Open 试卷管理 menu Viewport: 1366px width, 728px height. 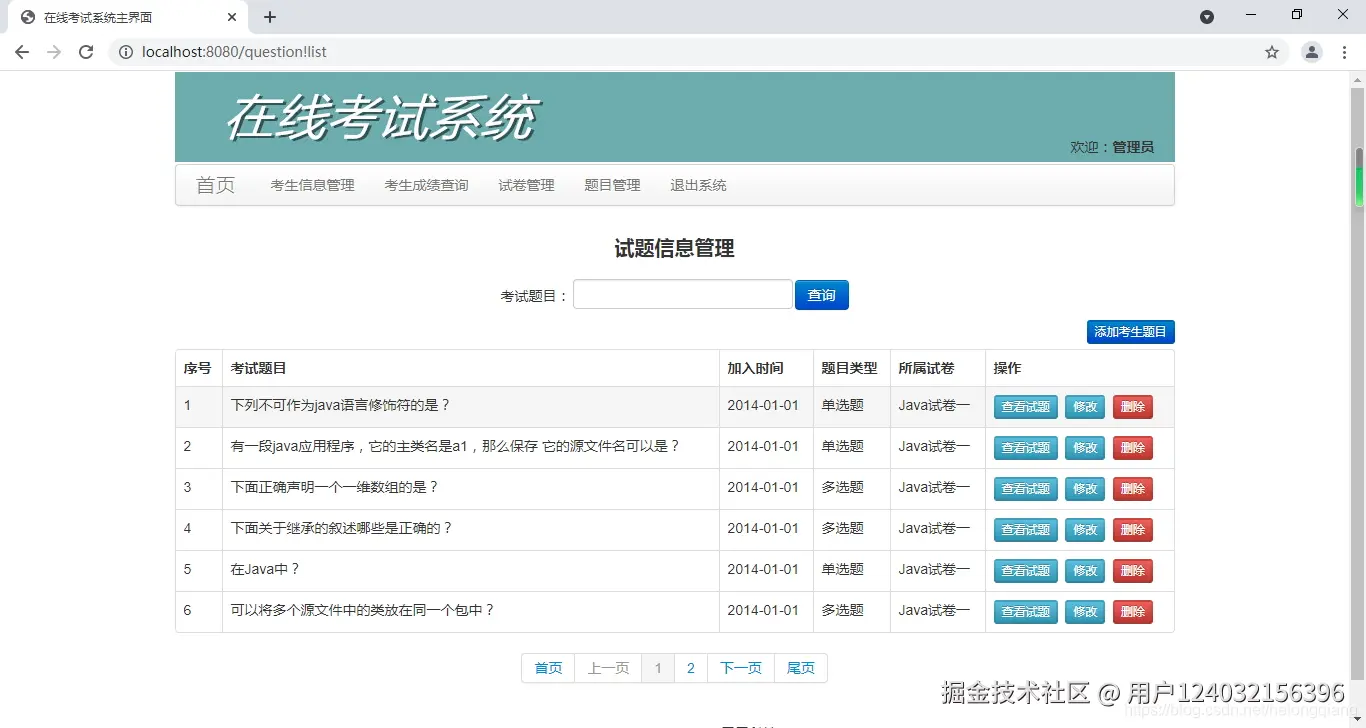(x=526, y=185)
